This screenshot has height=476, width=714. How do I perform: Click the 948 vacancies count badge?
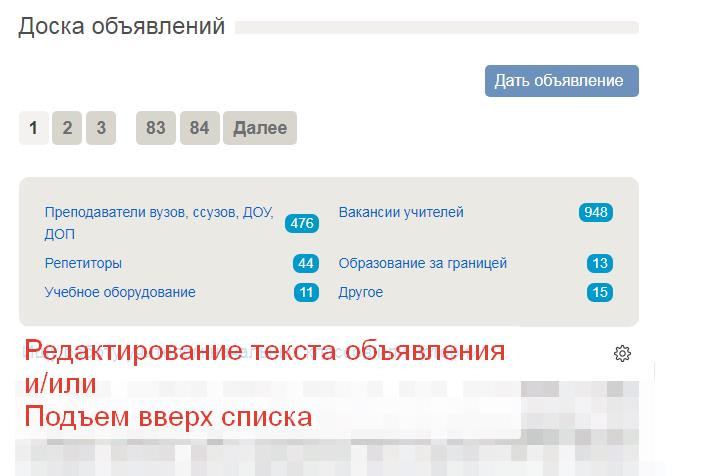(596, 212)
